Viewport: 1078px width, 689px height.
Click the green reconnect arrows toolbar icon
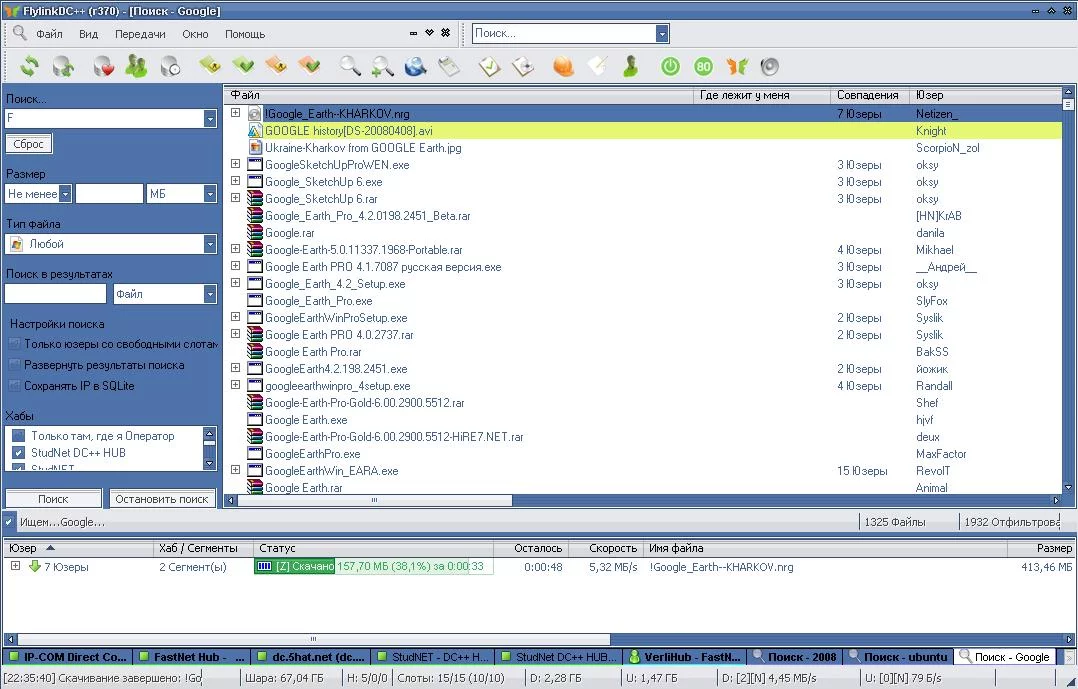30,67
